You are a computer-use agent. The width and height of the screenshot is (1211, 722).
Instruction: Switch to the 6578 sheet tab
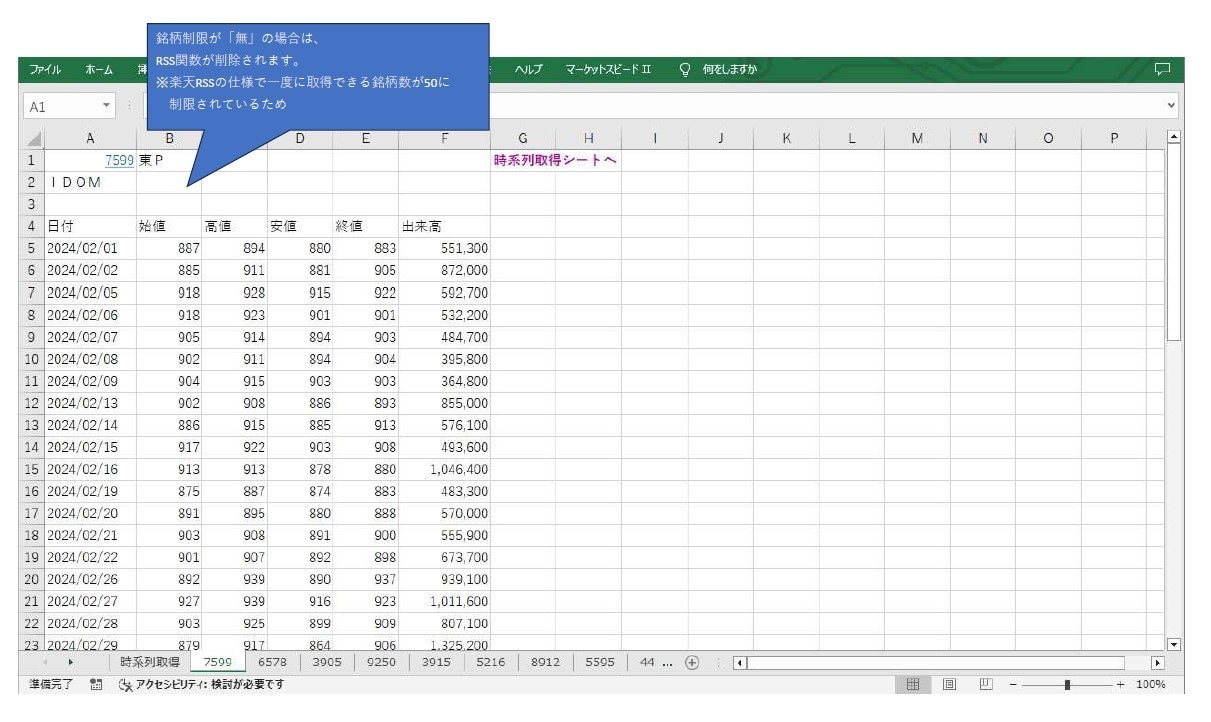pyautogui.click(x=272, y=662)
